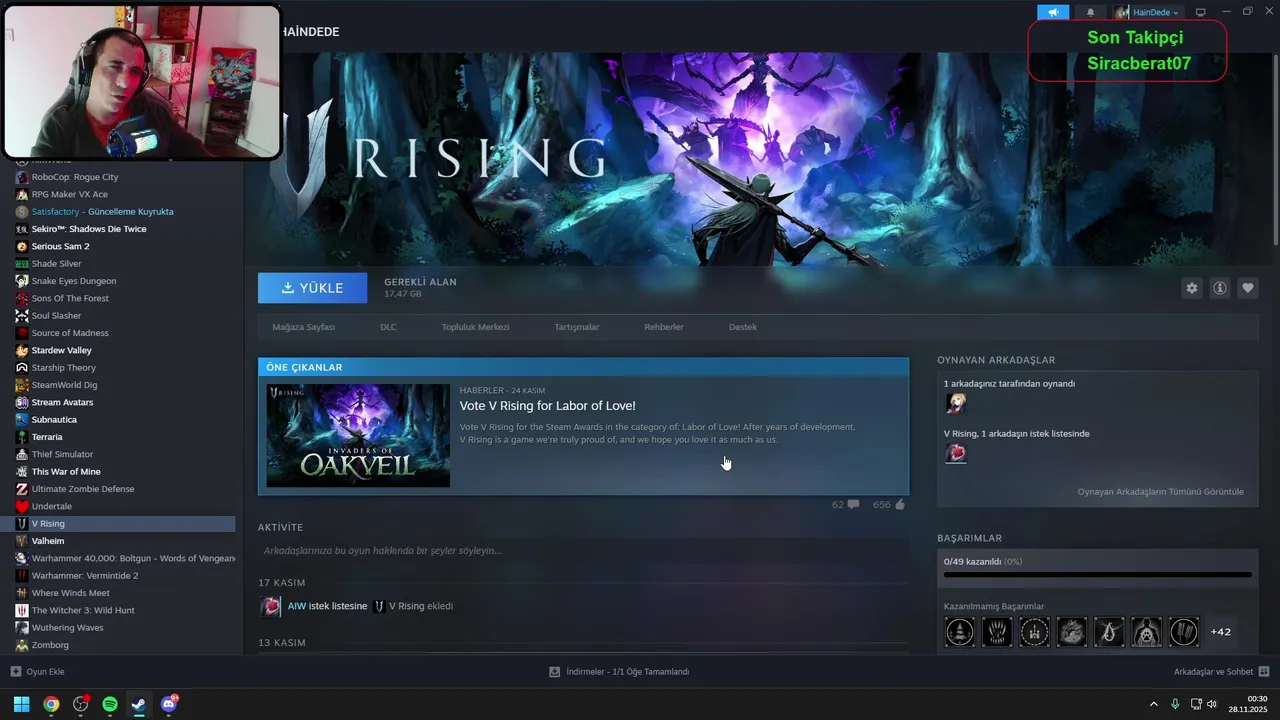Click Oynayan Arkadaşların Tümünü Görüntüle link

coord(1160,492)
